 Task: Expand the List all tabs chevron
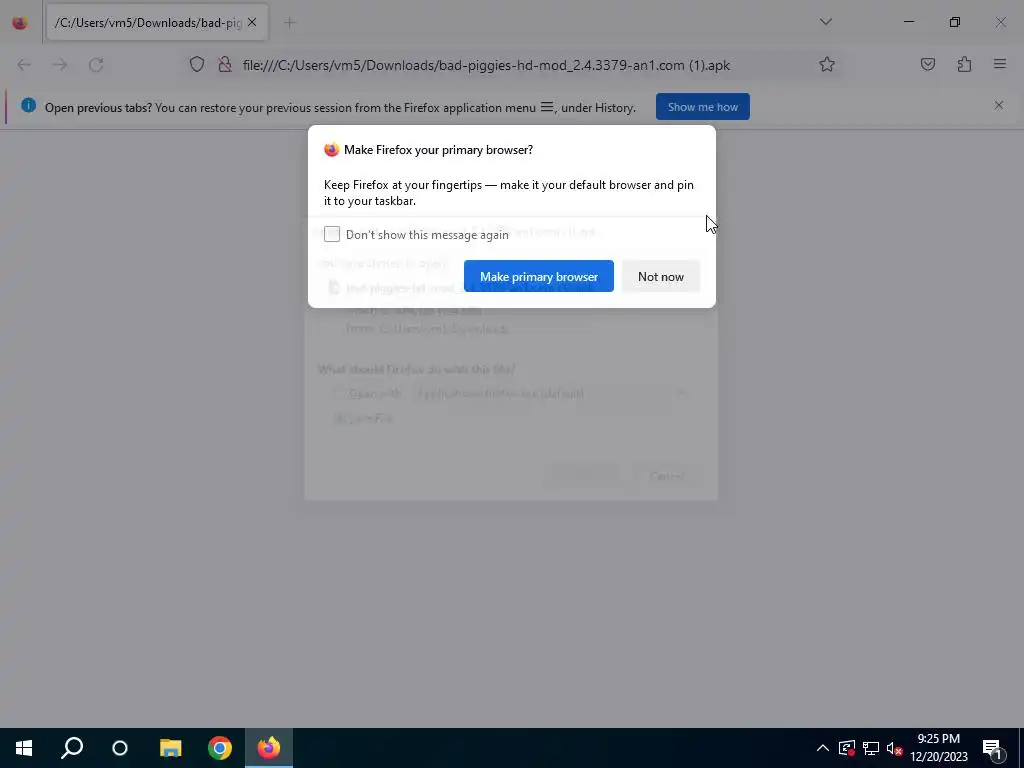pos(825,22)
